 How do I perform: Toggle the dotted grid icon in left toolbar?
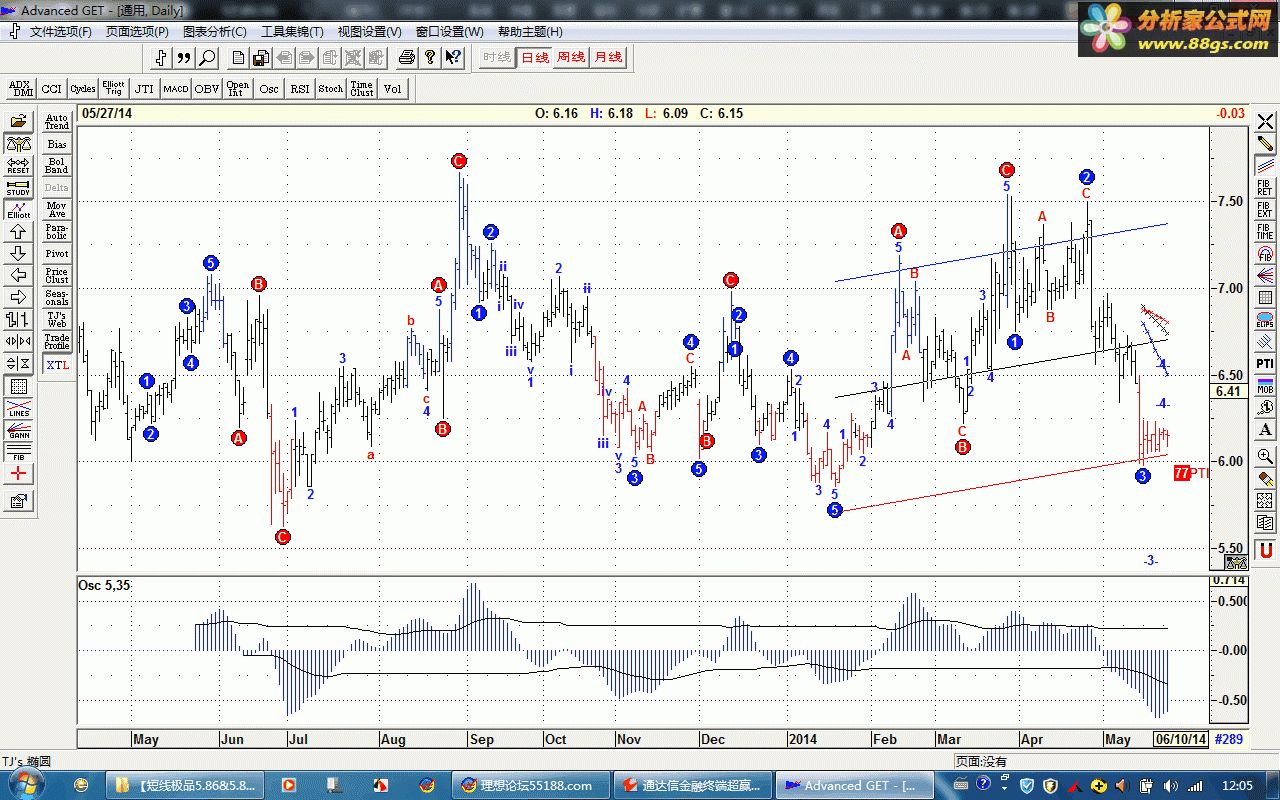point(18,386)
